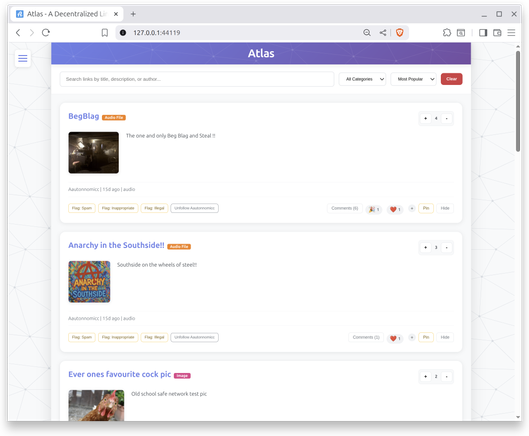Clear the search filters
Viewport: 529px width, 436px height.
pyautogui.click(x=451, y=79)
